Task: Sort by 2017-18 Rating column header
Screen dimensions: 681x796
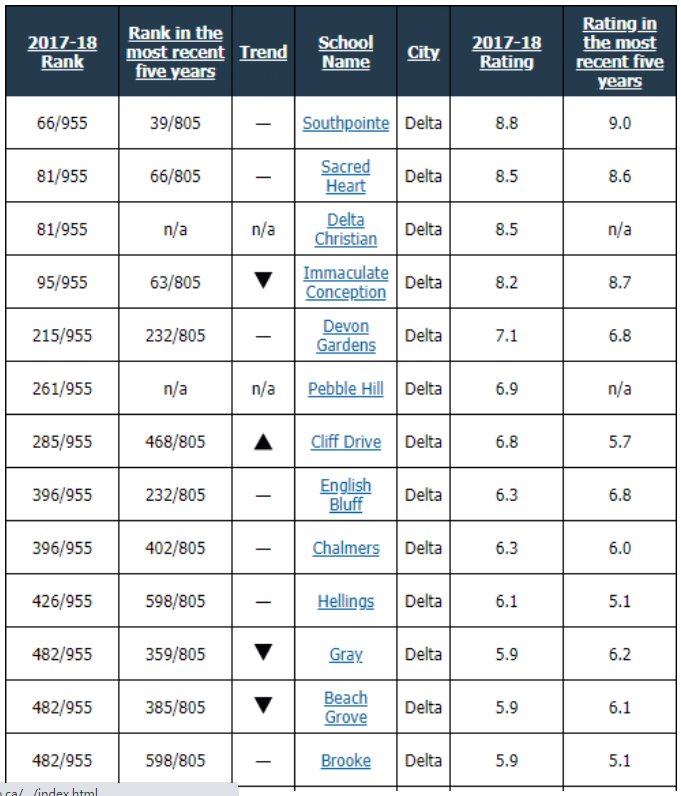Action: [507, 52]
